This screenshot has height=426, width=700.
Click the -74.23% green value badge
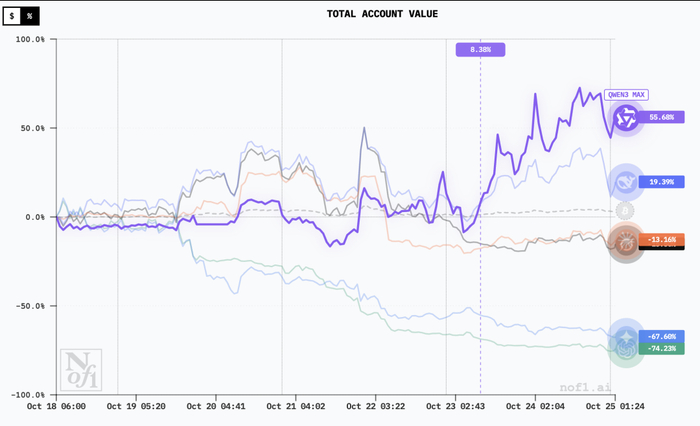[x=662, y=348]
